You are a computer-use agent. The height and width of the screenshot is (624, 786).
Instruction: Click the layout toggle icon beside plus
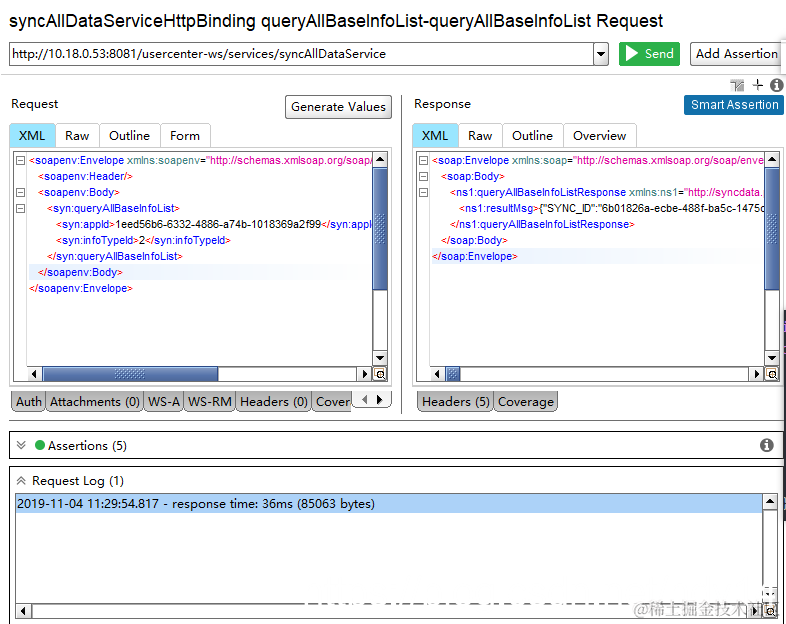(x=737, y=85)
